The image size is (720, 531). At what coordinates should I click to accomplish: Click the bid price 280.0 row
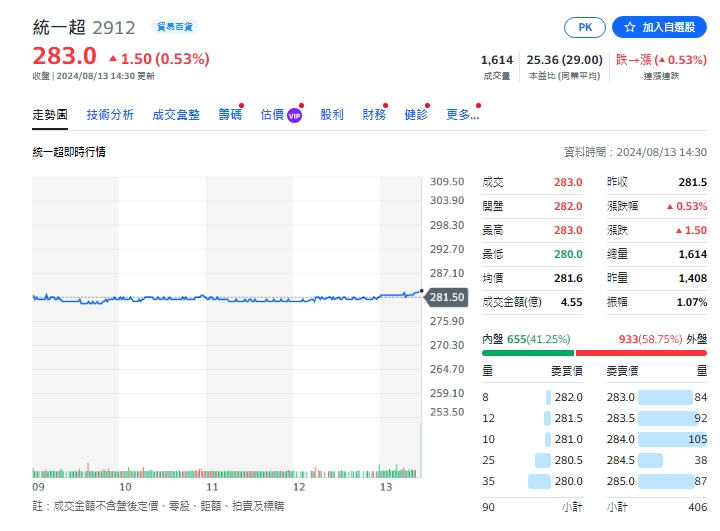coord(532,481)
